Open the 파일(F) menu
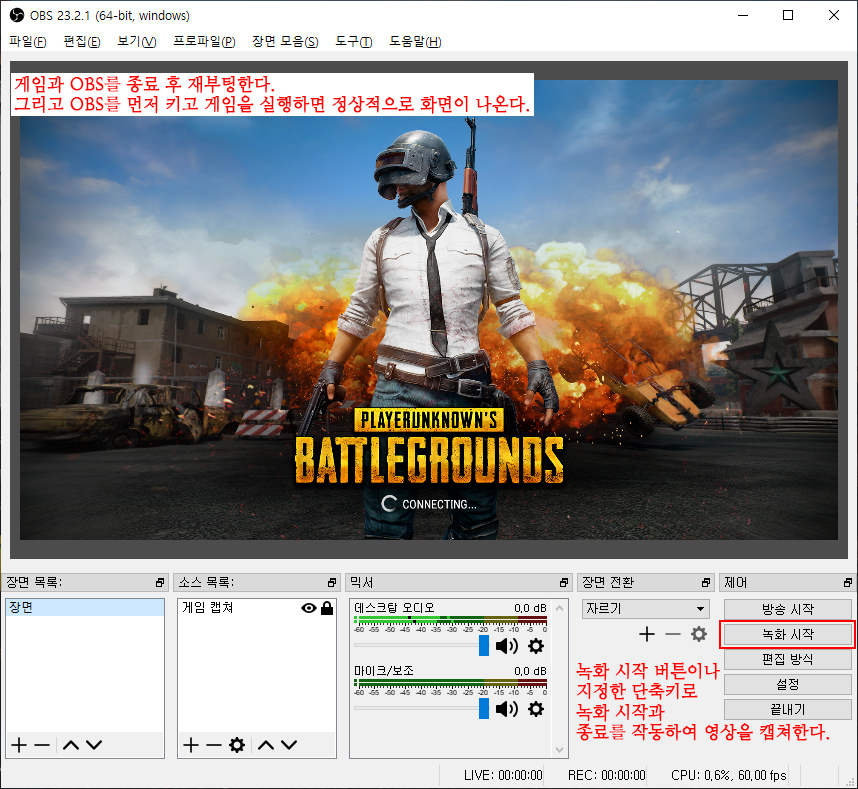858x789 pixels. [x=28, y=42]
